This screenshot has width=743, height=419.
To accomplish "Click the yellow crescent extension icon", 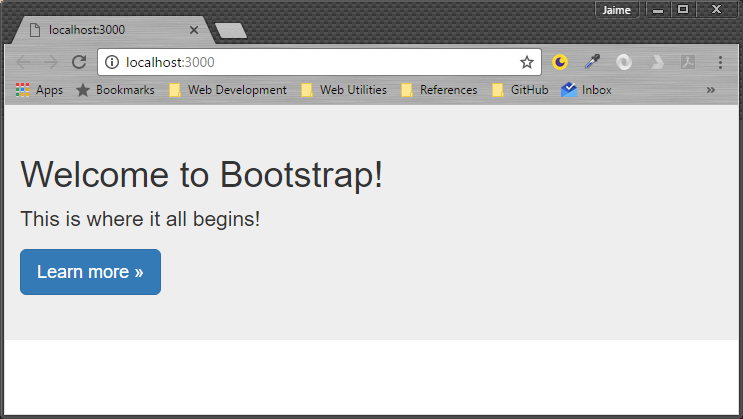I will [x=560, y=62].
